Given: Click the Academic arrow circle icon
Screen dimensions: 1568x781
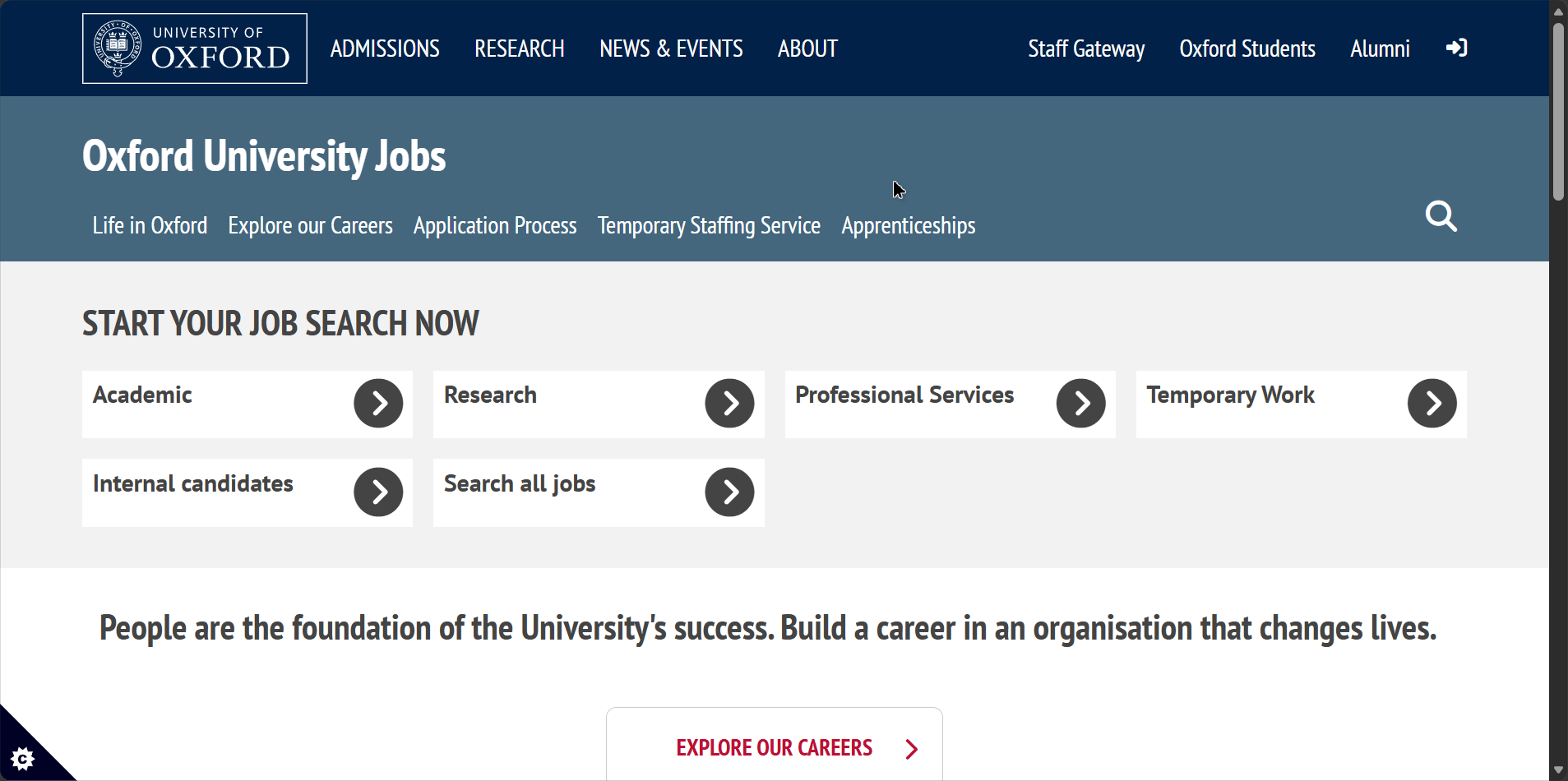Looking at the screenshot, I should pos(378,404).
